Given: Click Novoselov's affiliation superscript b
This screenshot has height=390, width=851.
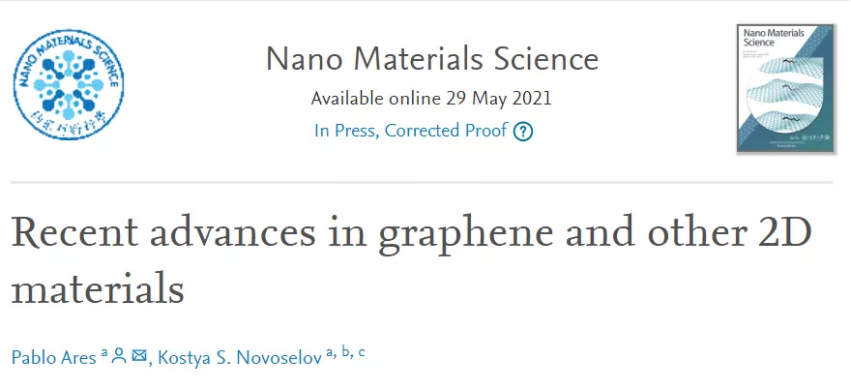Looking at the screenshot, I should tap(345, 352).
